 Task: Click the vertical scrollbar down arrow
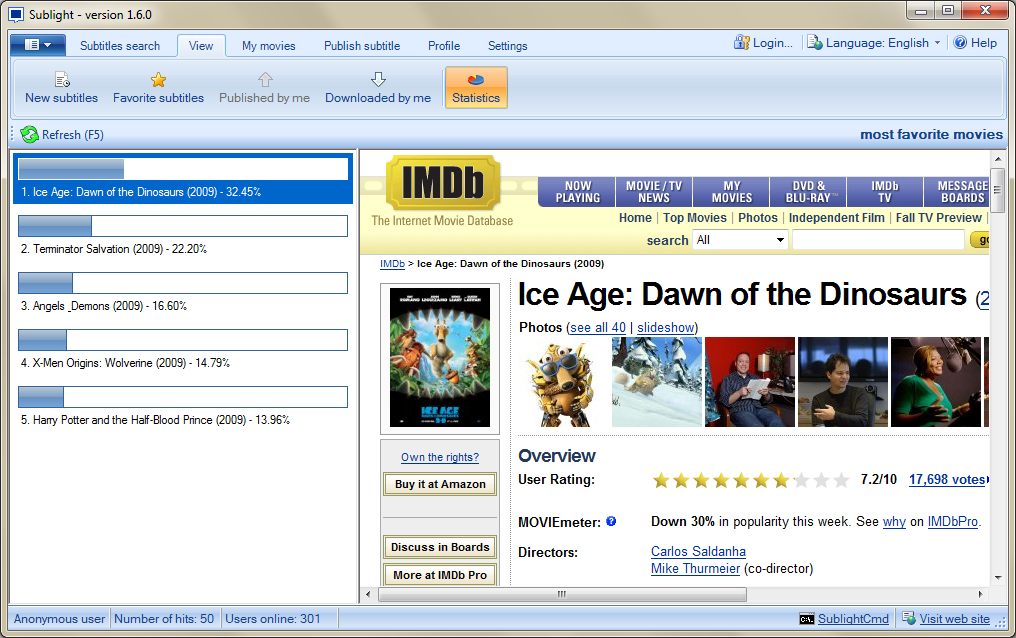pyautogui.click(x=998, y=577)
